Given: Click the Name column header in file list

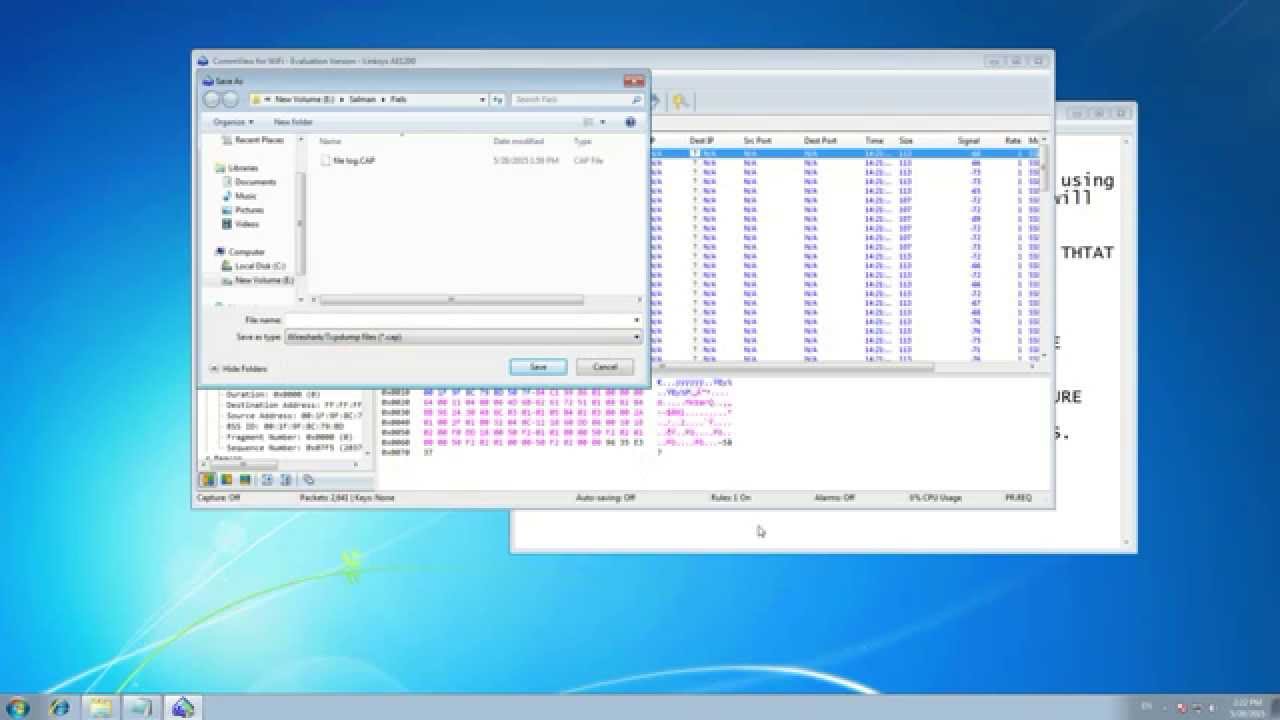Looking at the screenshot, I should pyautogui.click(x=330, y=141).
